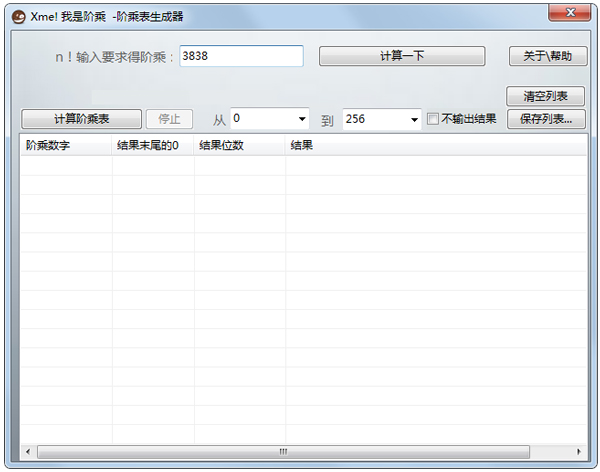Enable the 不输出结果 checkbox
This screenshot has width=600, height=472.
[x=433, y=119]
